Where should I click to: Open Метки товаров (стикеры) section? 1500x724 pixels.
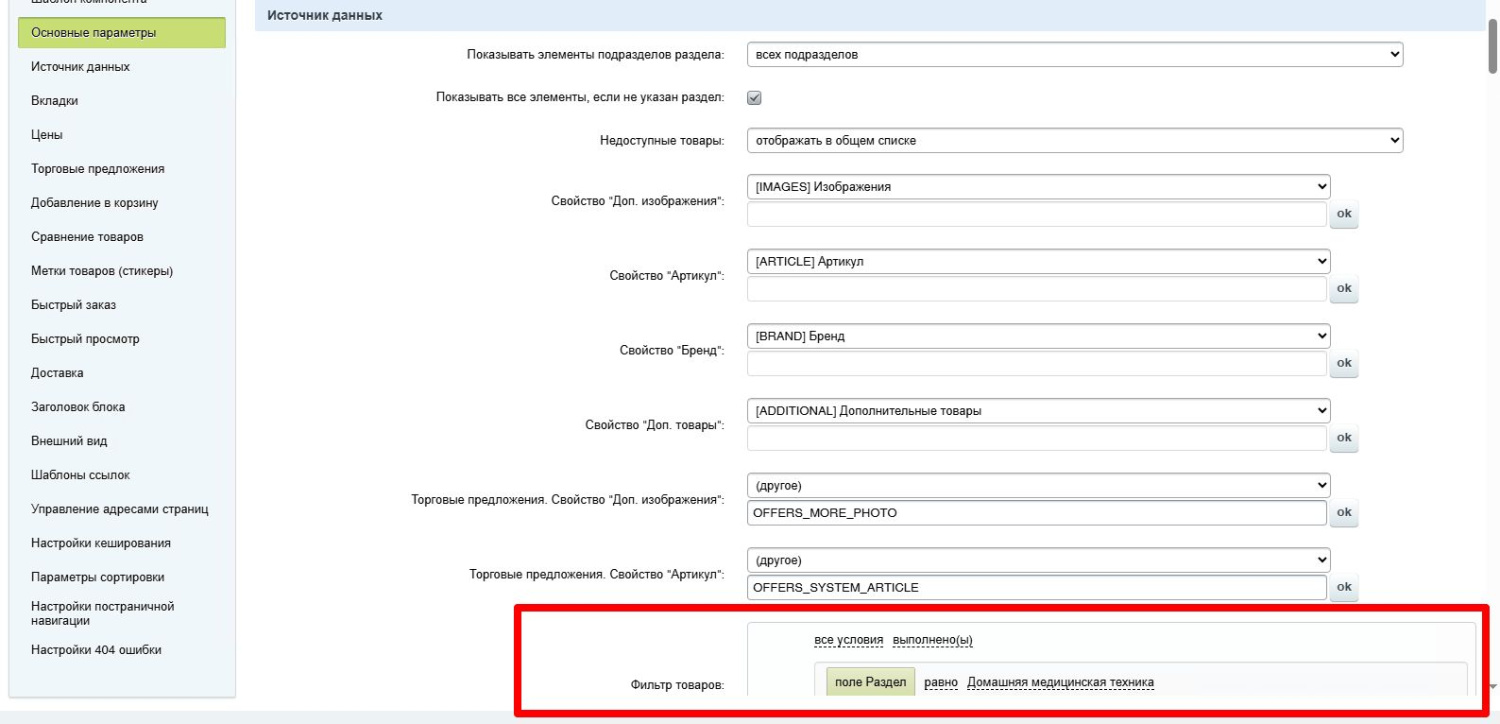pos(103,271)
